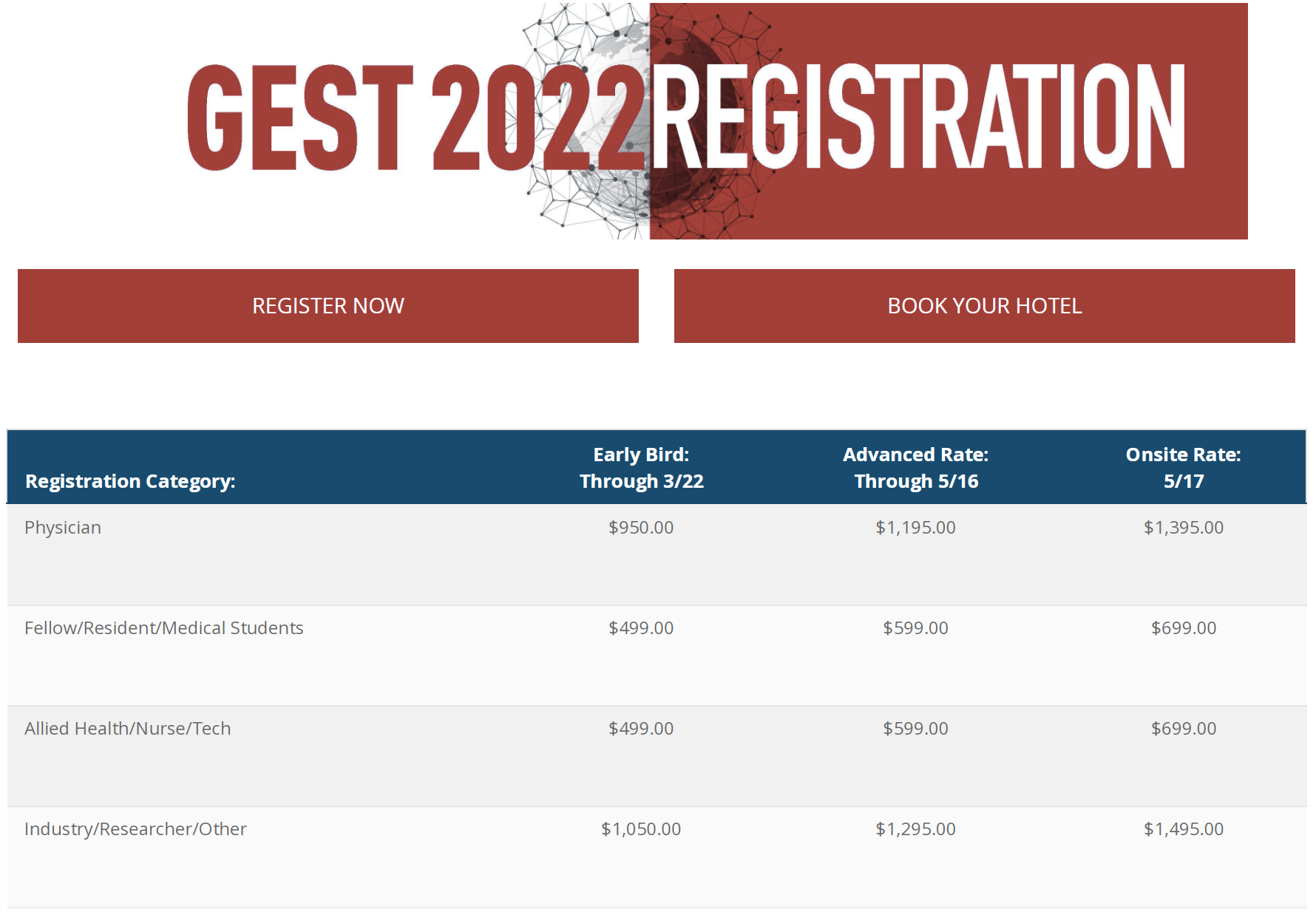Screen dimensions: 1316x915
Task: Click the Advanced Rate Through 5/16 header
Action: (x=915, y=468)
